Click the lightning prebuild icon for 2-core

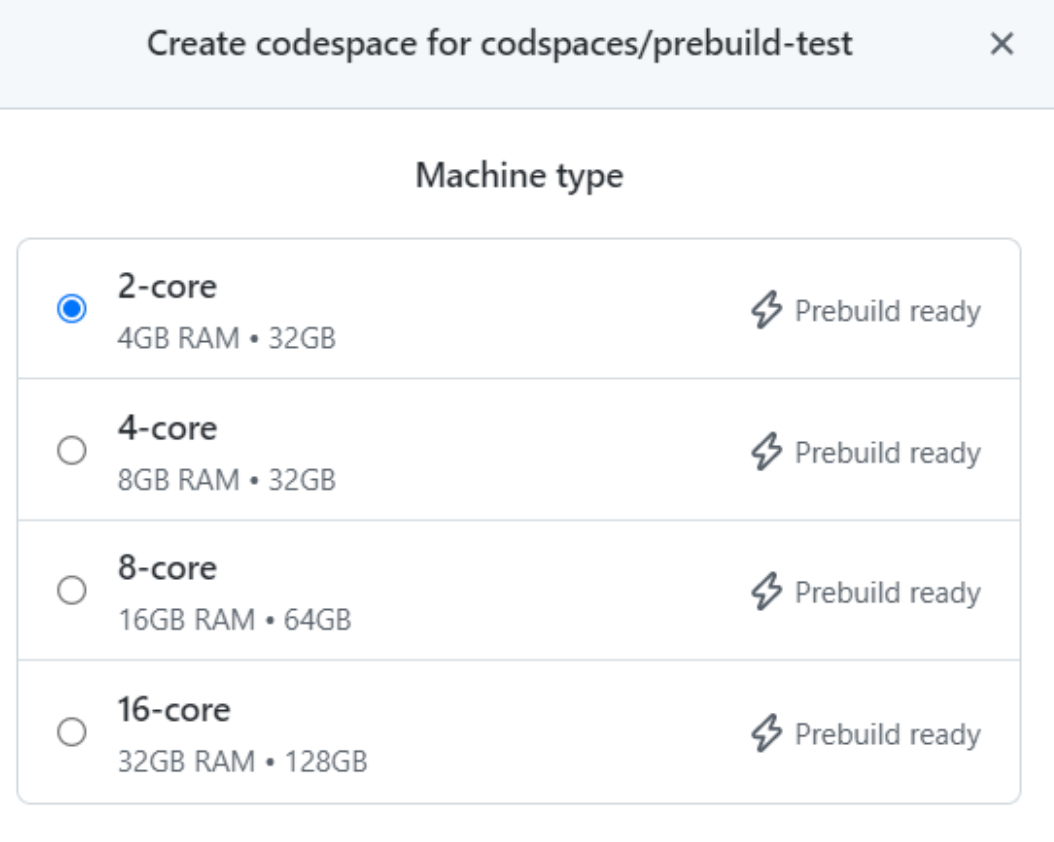point(765,311)
